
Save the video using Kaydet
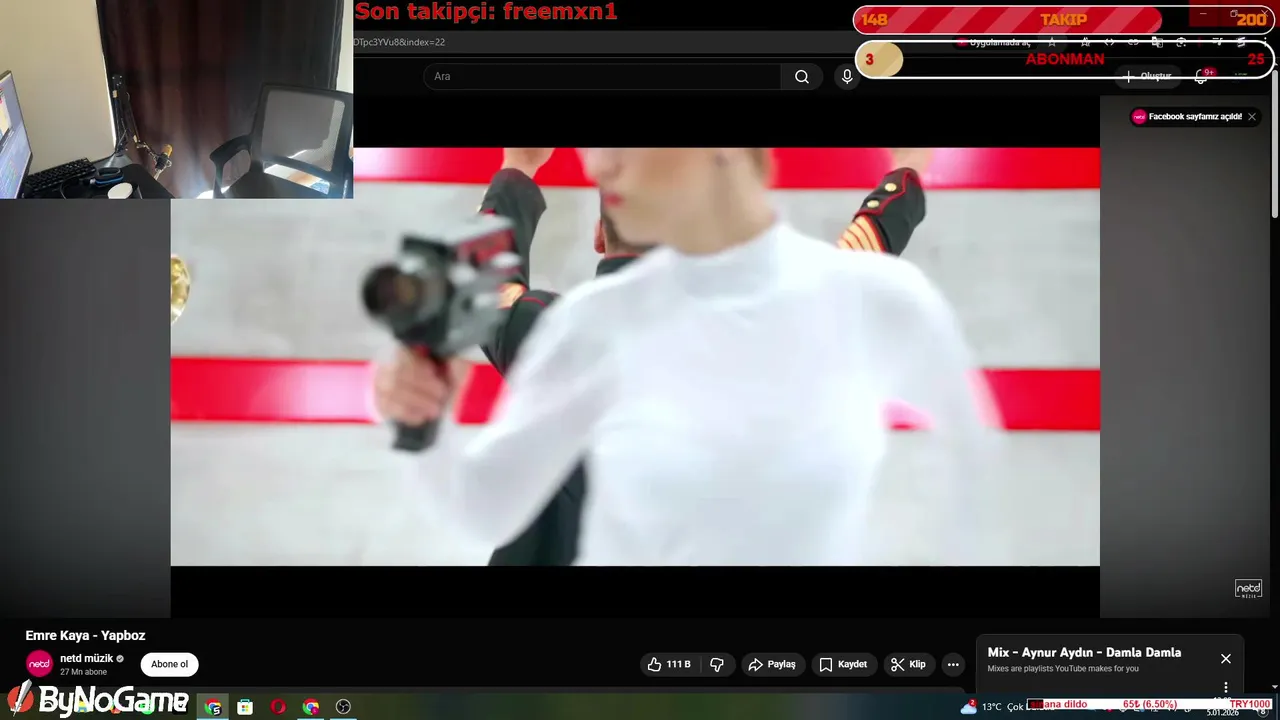pyautogui.click(x=843, y=664)
